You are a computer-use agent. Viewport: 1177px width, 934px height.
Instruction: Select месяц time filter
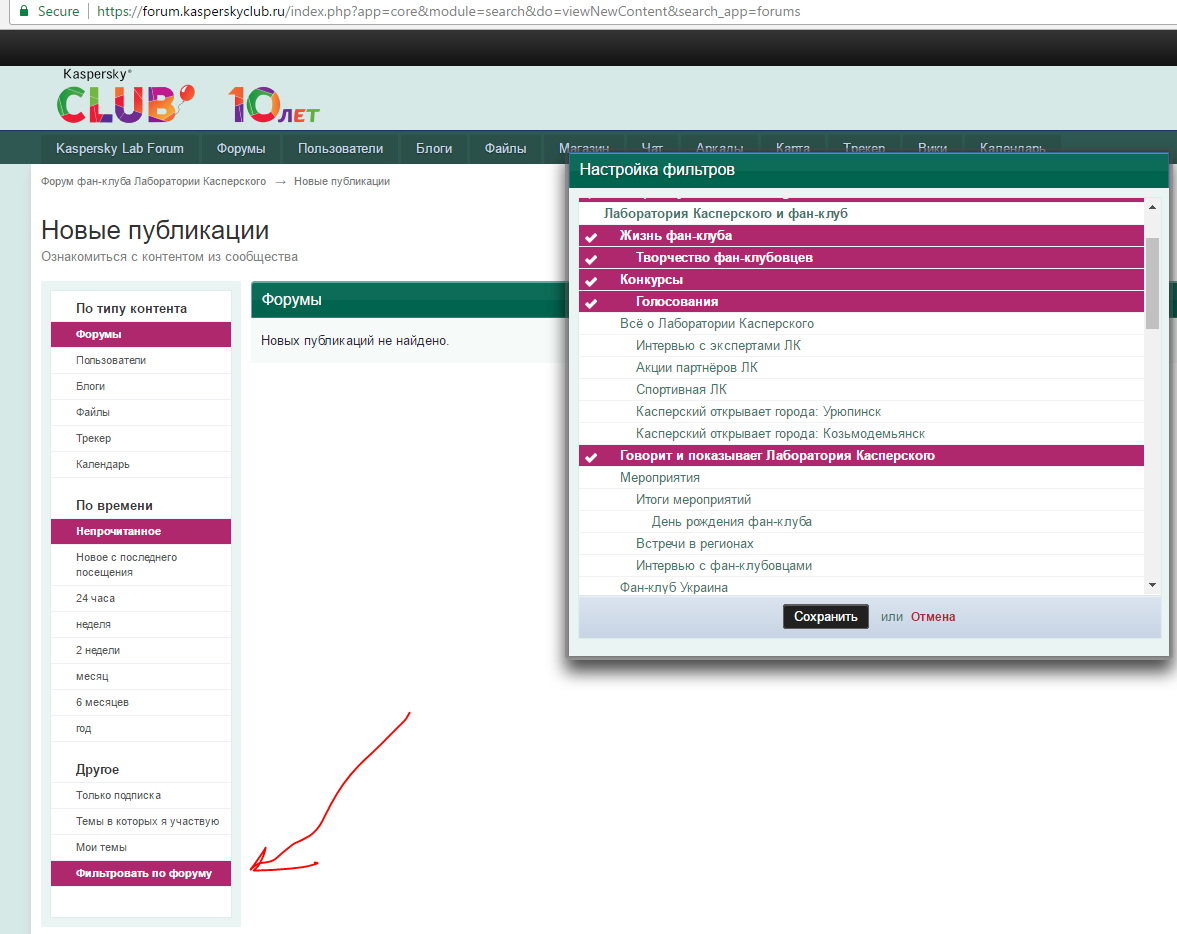point(141,676)
